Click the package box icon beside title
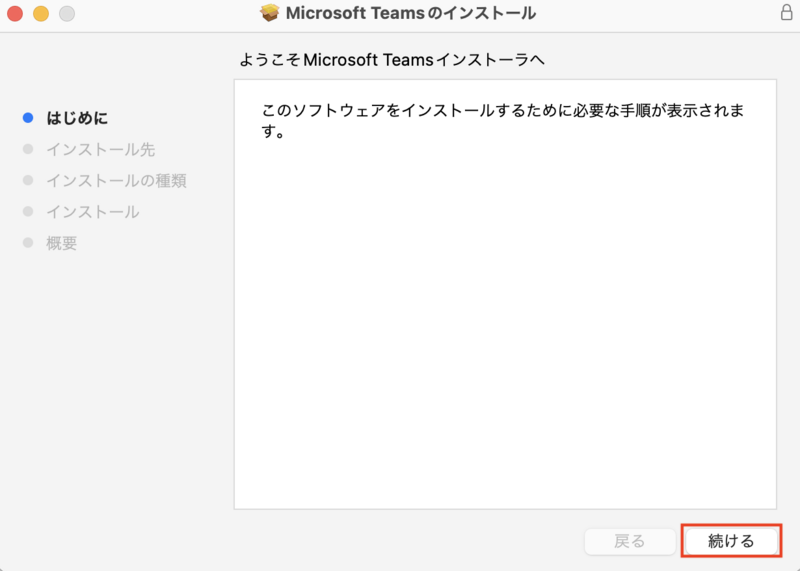This screenshot has width=800, height=571. [269, 13]
